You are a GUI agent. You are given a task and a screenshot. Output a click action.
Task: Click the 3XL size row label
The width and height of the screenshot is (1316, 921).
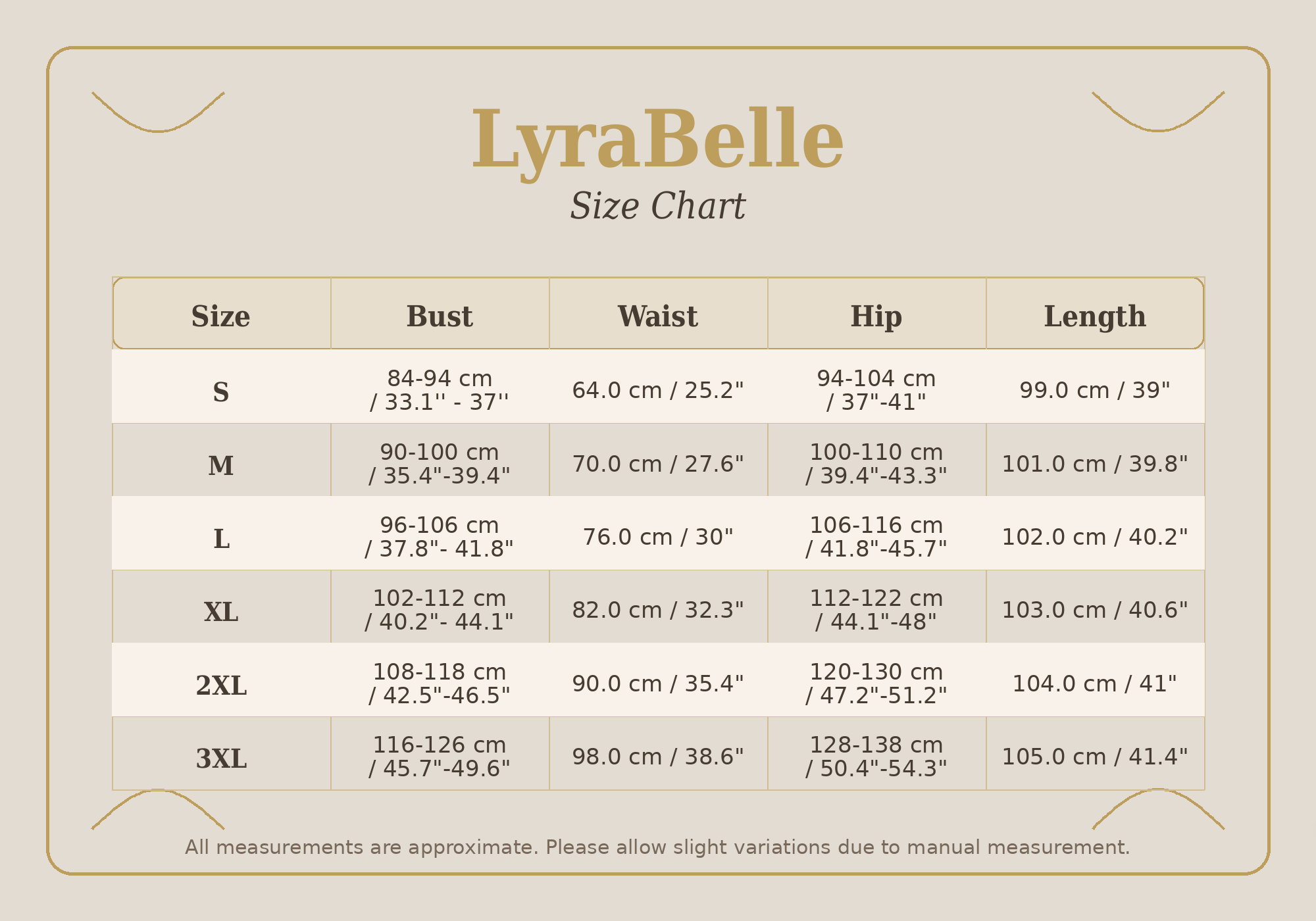click(221, 759)
